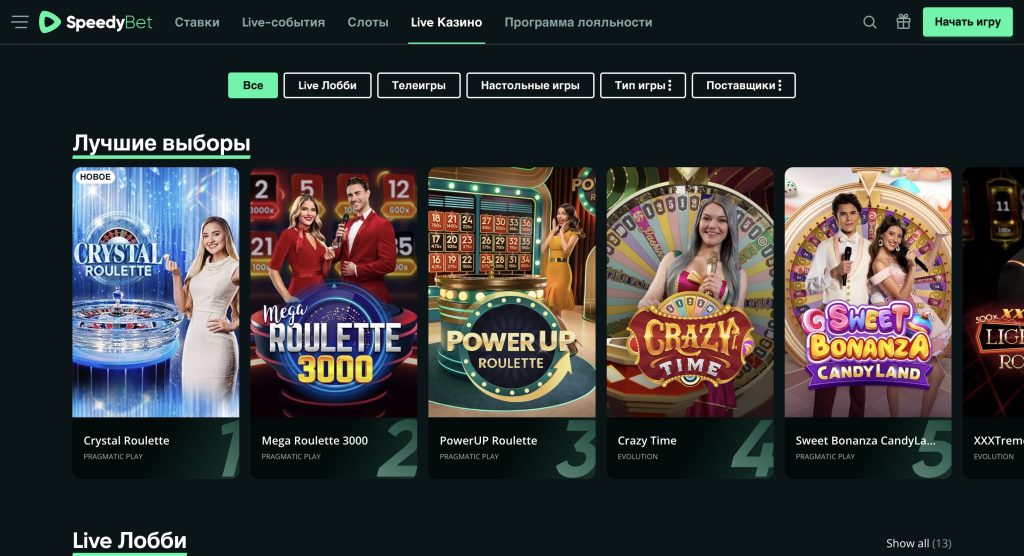Expand the Тип игры dropdown
Image resolution: width=1024 pixels, height=556 pixels.
coord(643,86)
